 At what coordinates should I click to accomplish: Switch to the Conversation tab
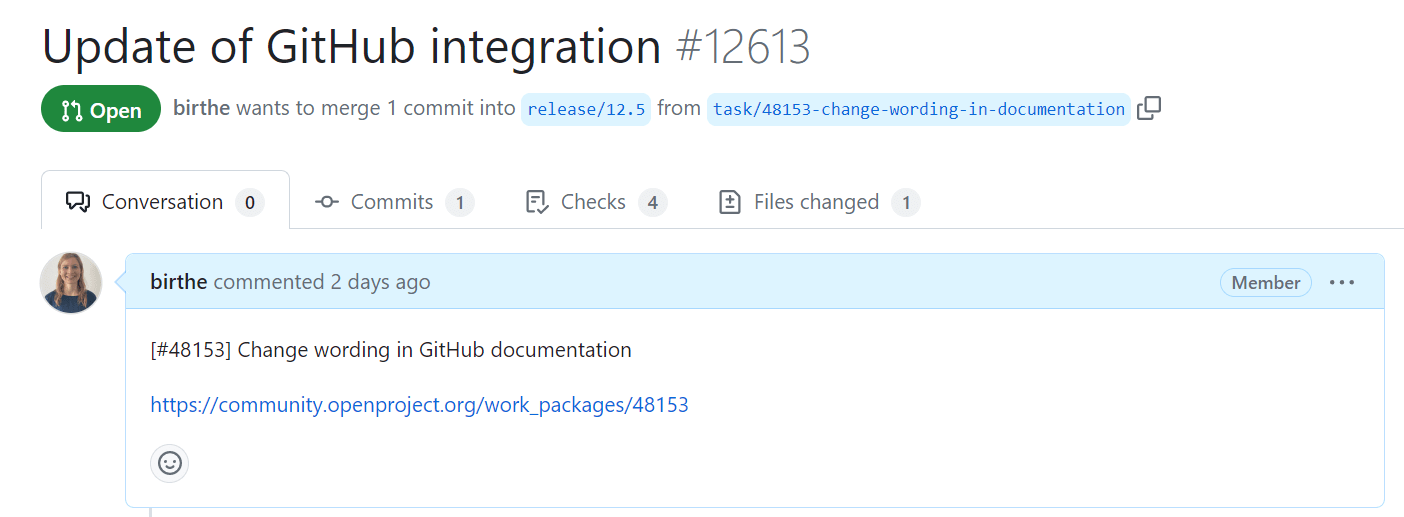162,202
